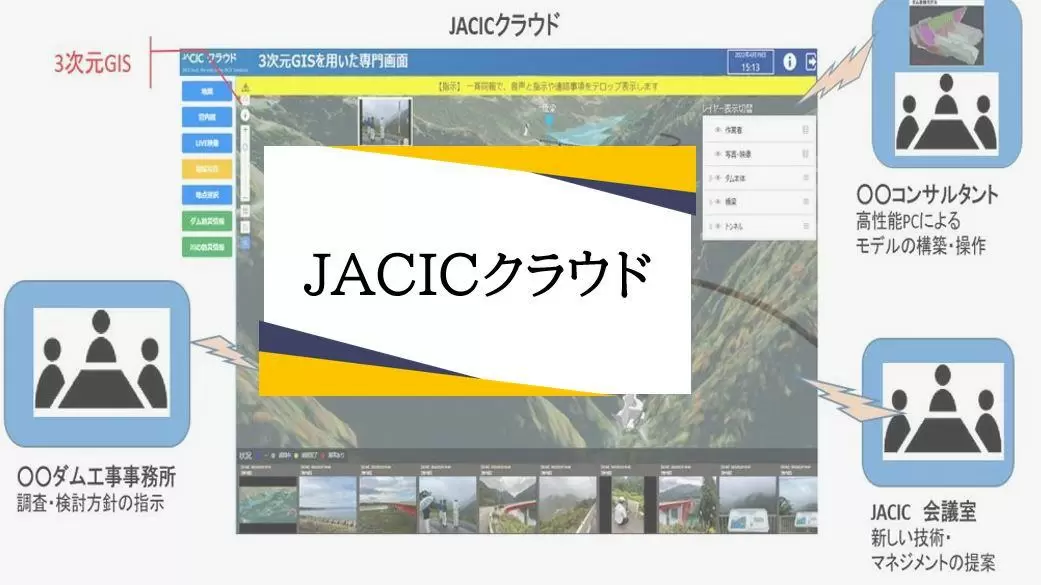This screenshot has height=585, width=1041.
Task: Expand the トンネル layer group
Action: (x=710, y=226)
